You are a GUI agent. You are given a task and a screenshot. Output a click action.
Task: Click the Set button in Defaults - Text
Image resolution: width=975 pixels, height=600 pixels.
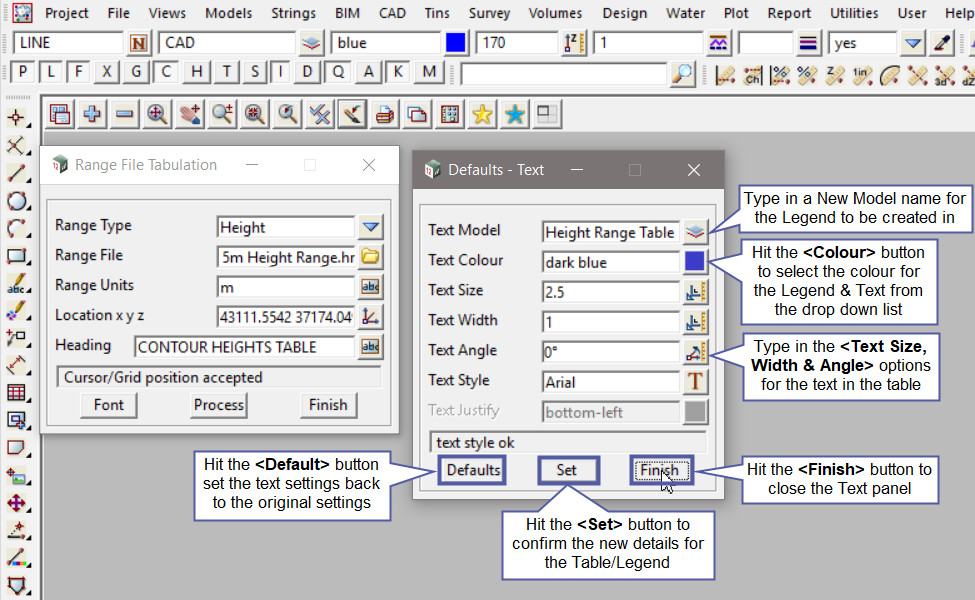(x=567, y=470)
